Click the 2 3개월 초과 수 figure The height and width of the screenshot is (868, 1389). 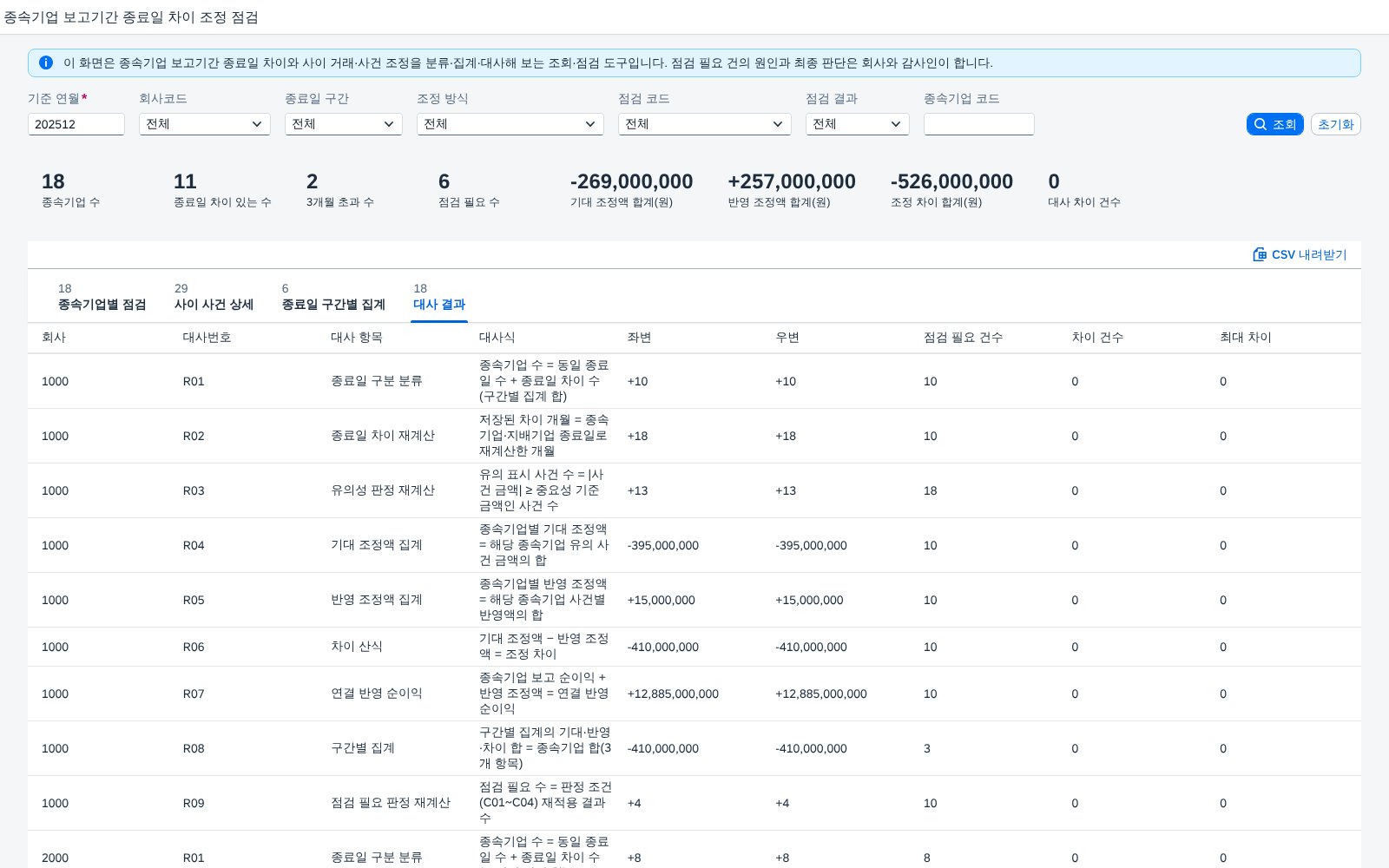[313, 181]
